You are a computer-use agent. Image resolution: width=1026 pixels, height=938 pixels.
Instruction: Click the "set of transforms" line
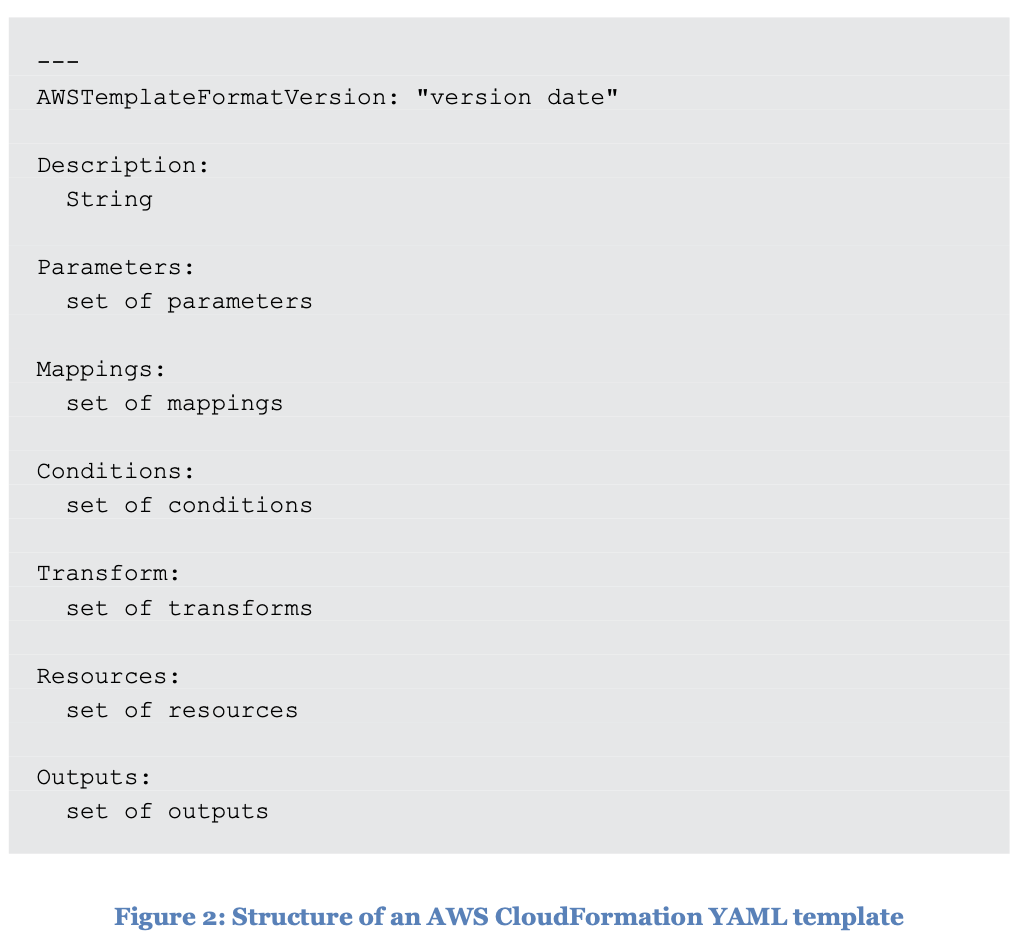(x=189, y=608)
